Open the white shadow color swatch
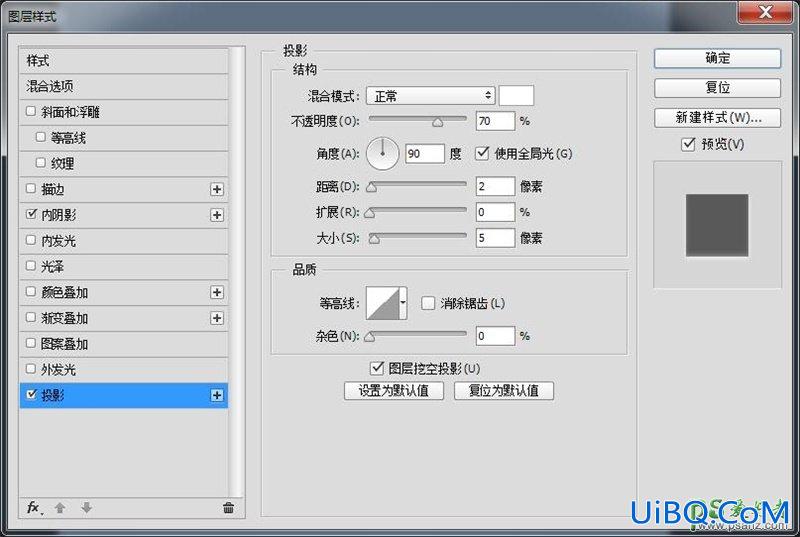800x537 pixels. click(x=516, y=95)
